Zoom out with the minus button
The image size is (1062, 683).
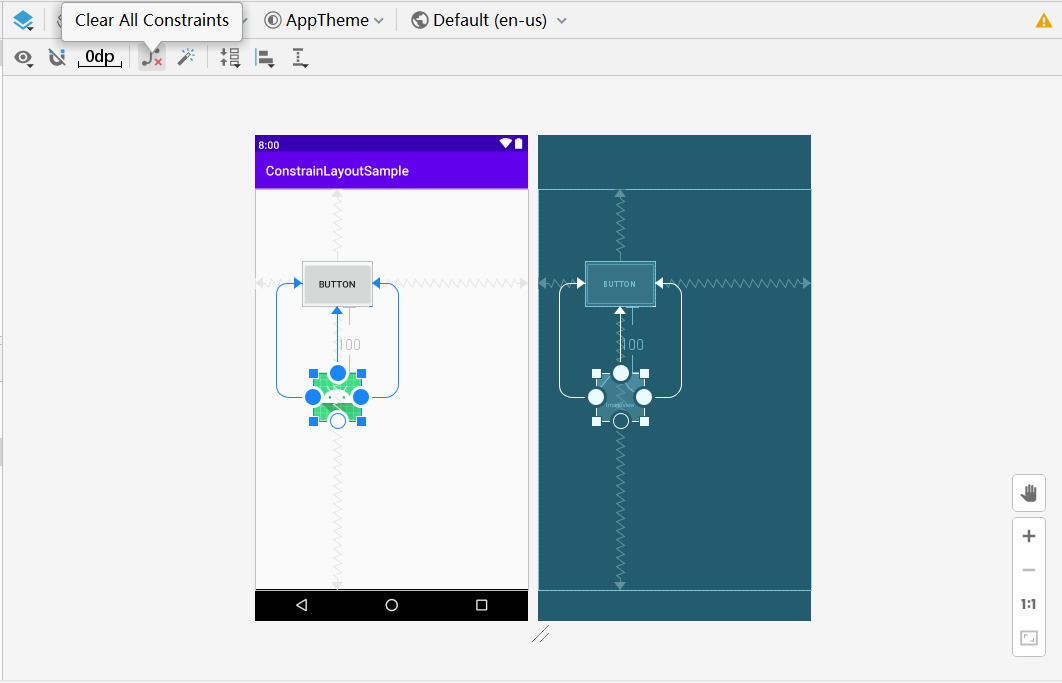(1029, 570)
